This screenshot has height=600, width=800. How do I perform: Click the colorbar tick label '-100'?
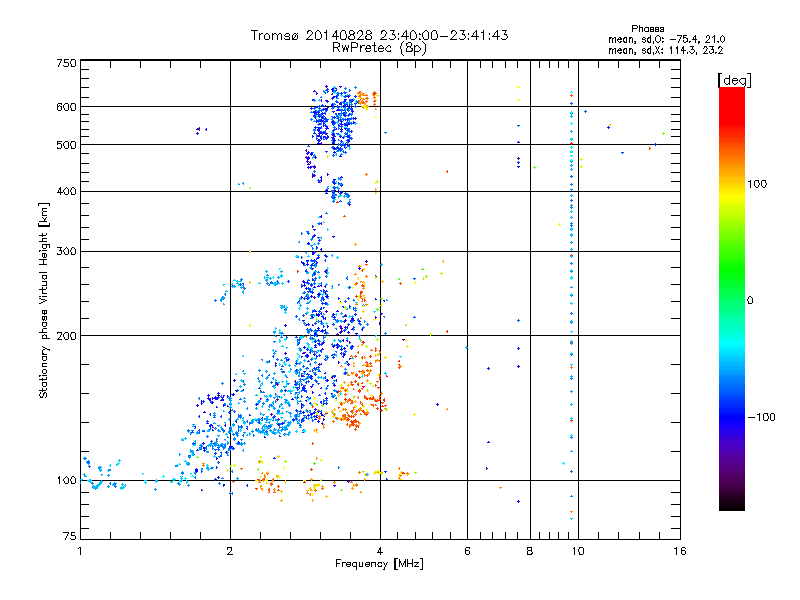coord(761,417)
